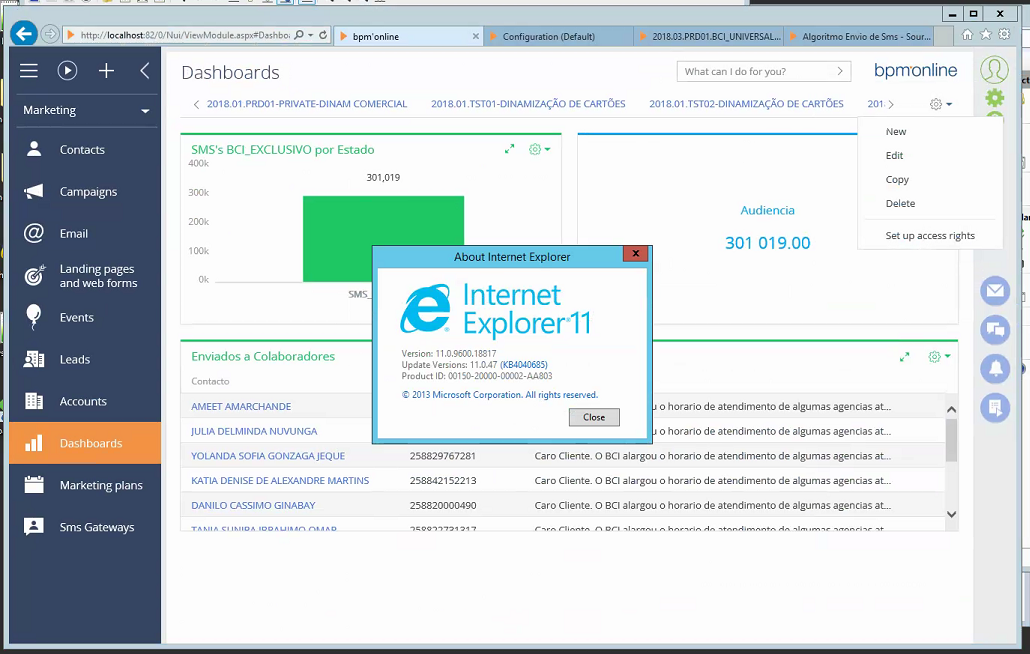Close the bpm'online browser tab

pos(476,36)
